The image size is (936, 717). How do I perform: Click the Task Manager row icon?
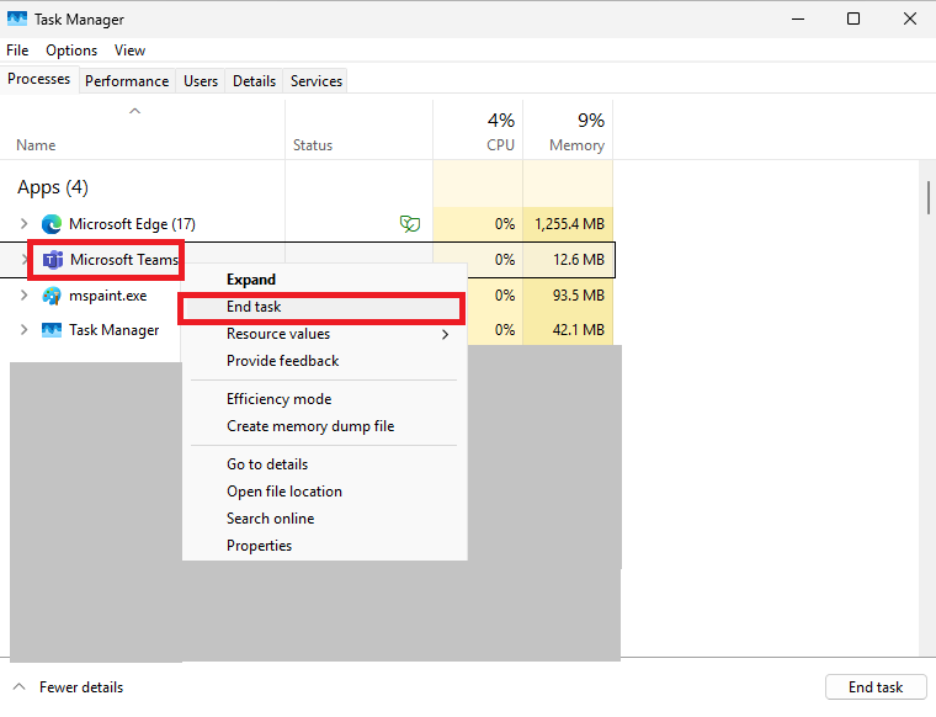52,330
